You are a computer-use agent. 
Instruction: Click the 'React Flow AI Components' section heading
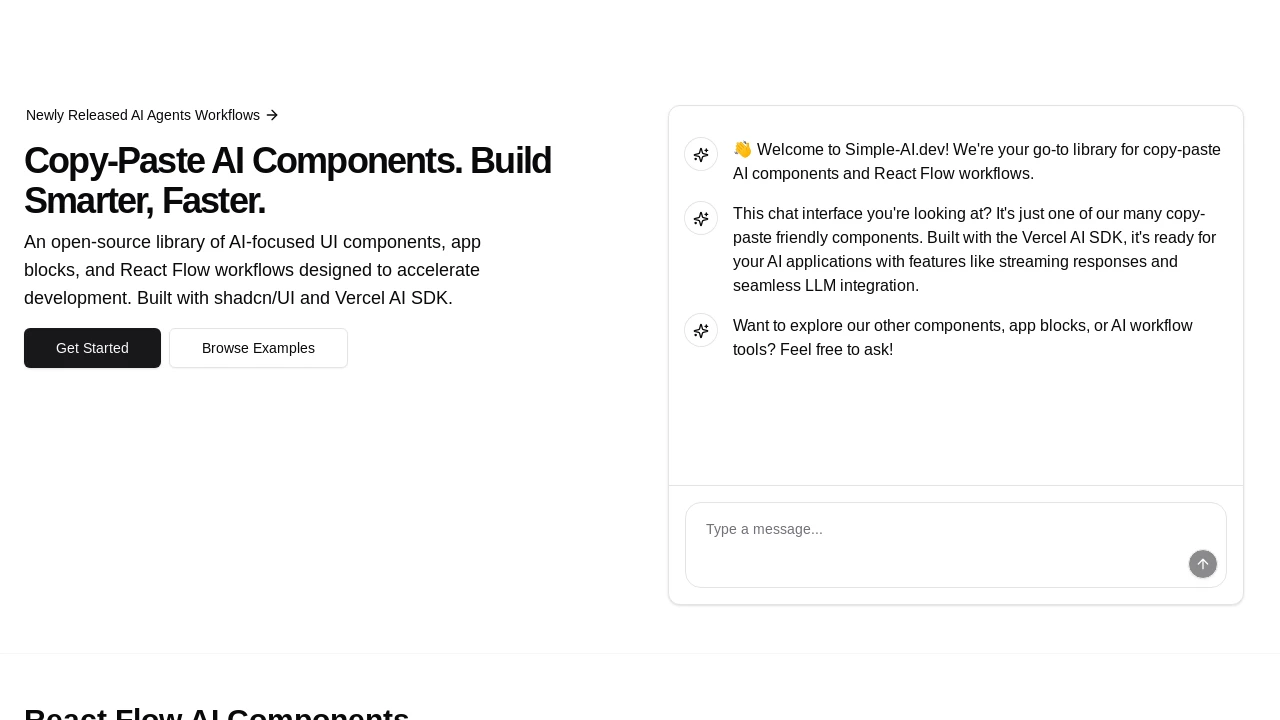(x=217, y=712)
